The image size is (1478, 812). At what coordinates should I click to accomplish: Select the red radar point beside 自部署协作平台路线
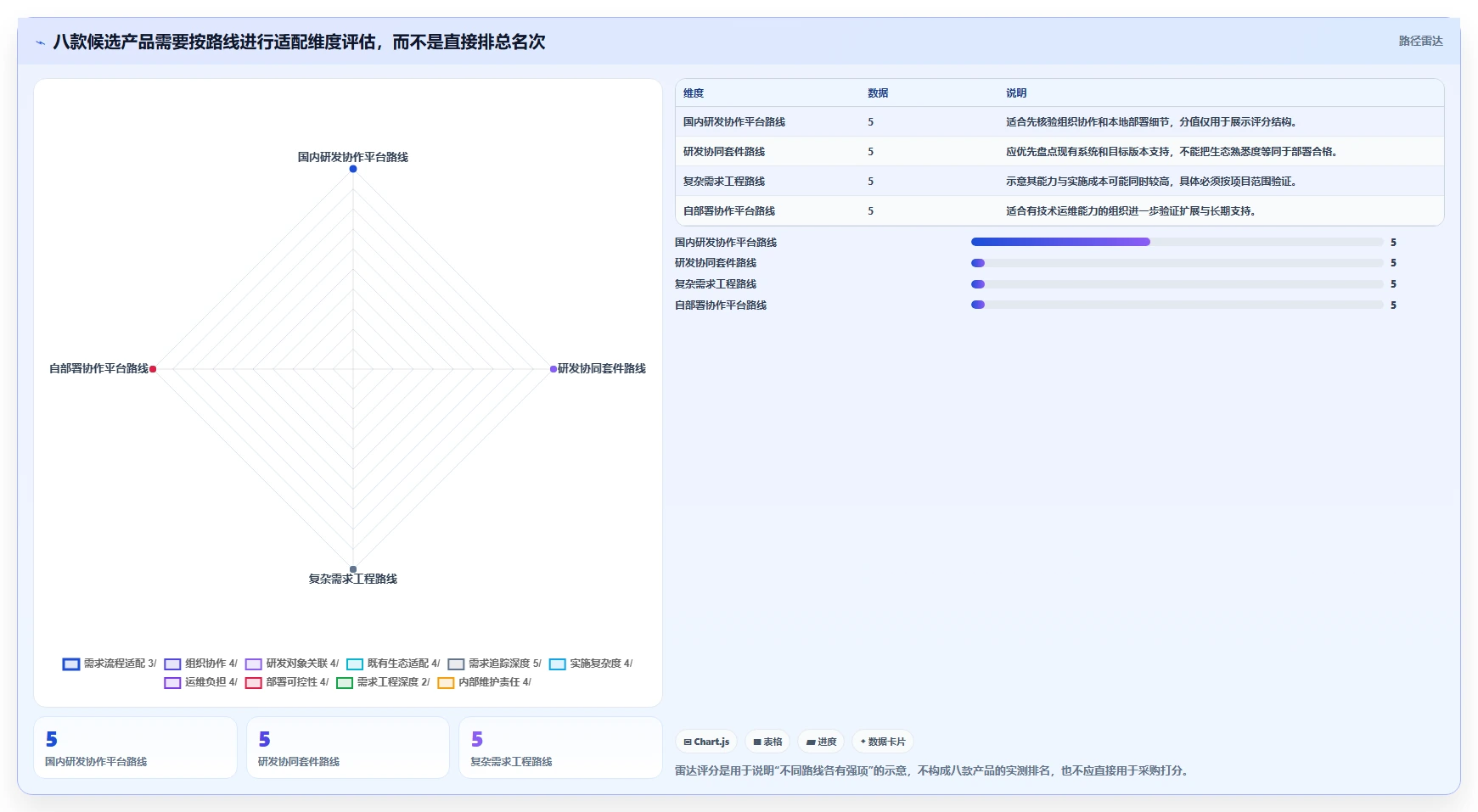click(x=153, y=369)
